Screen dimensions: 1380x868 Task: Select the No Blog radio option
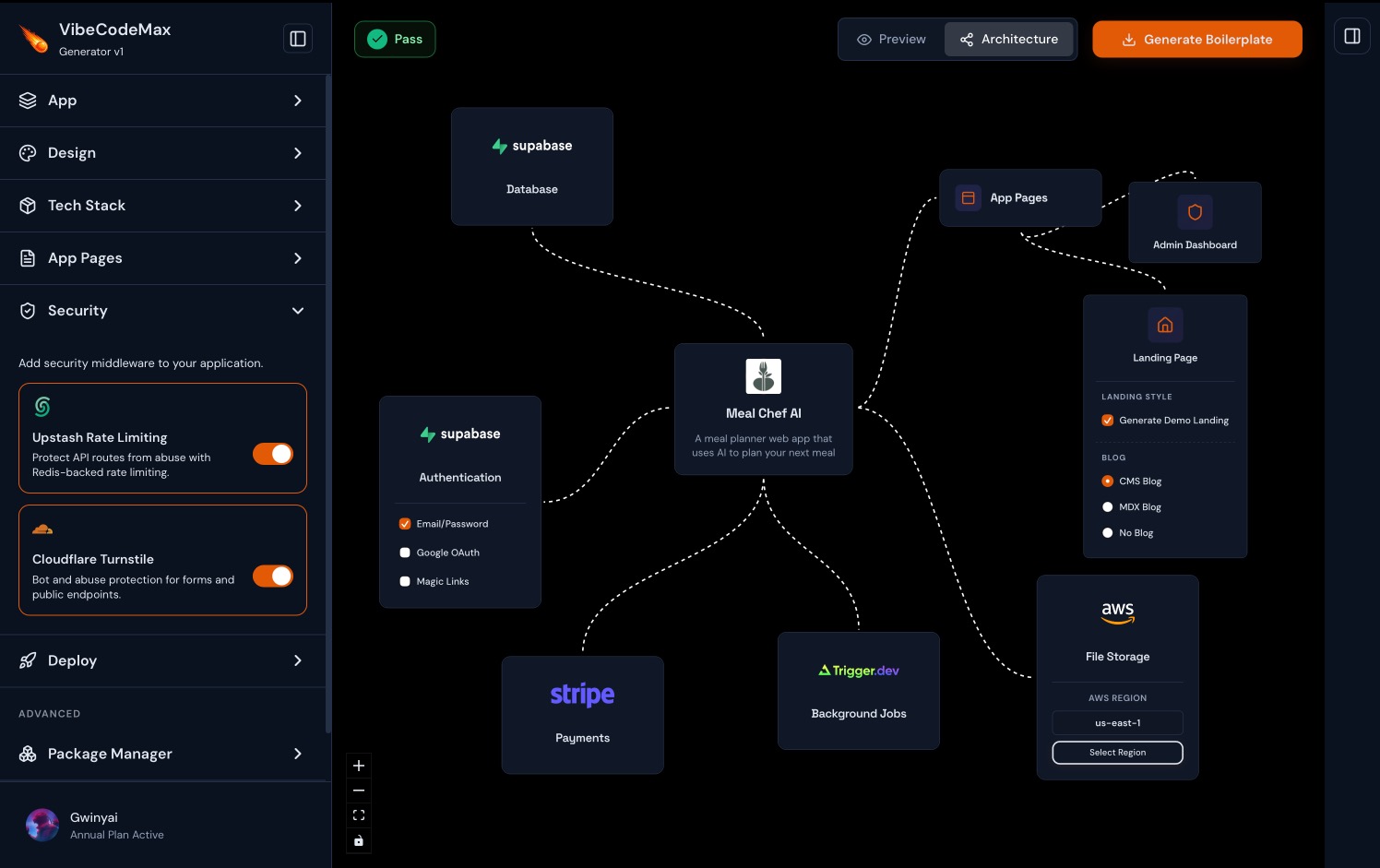point(1108,533)
